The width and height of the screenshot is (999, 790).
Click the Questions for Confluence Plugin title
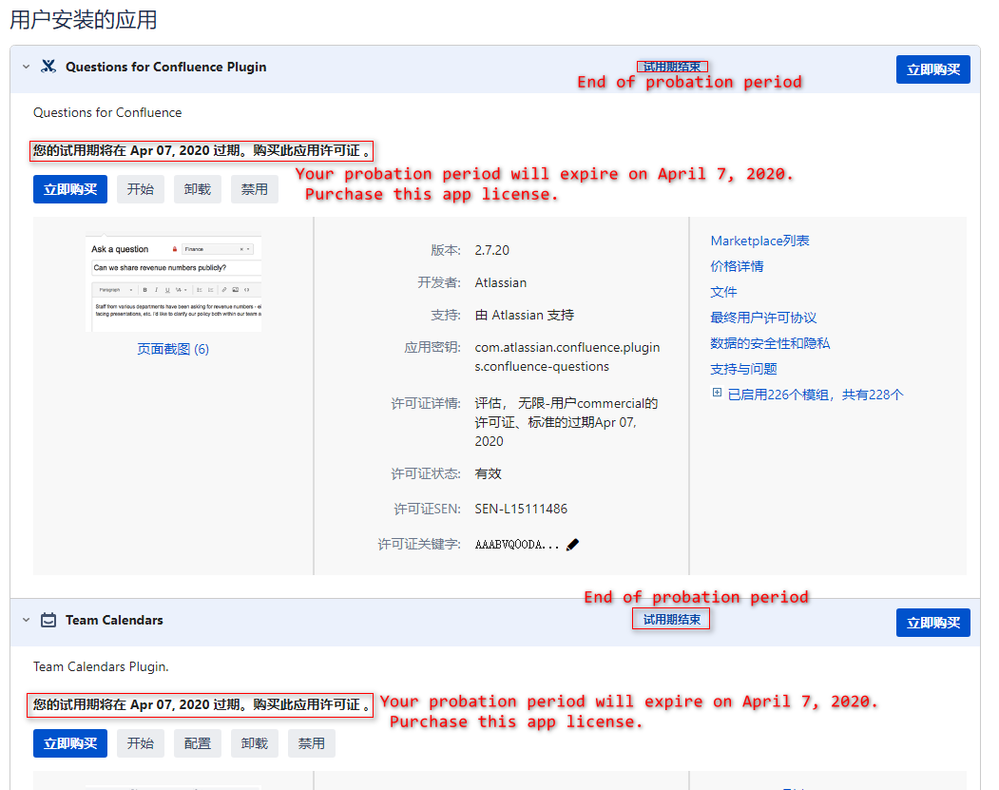click(x=166, y=67)
